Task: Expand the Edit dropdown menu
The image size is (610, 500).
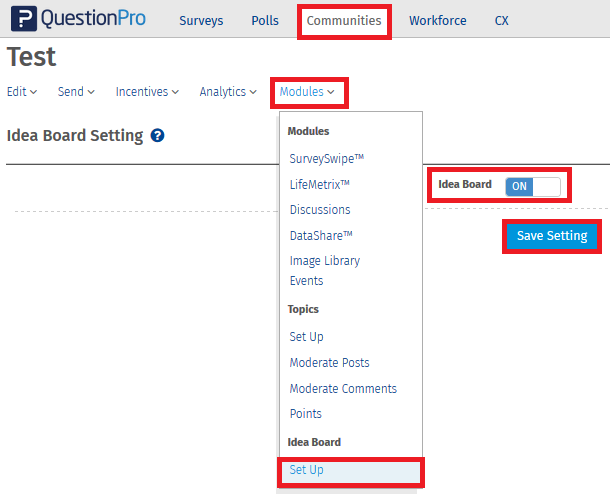Action: click(x=22, y=92)
